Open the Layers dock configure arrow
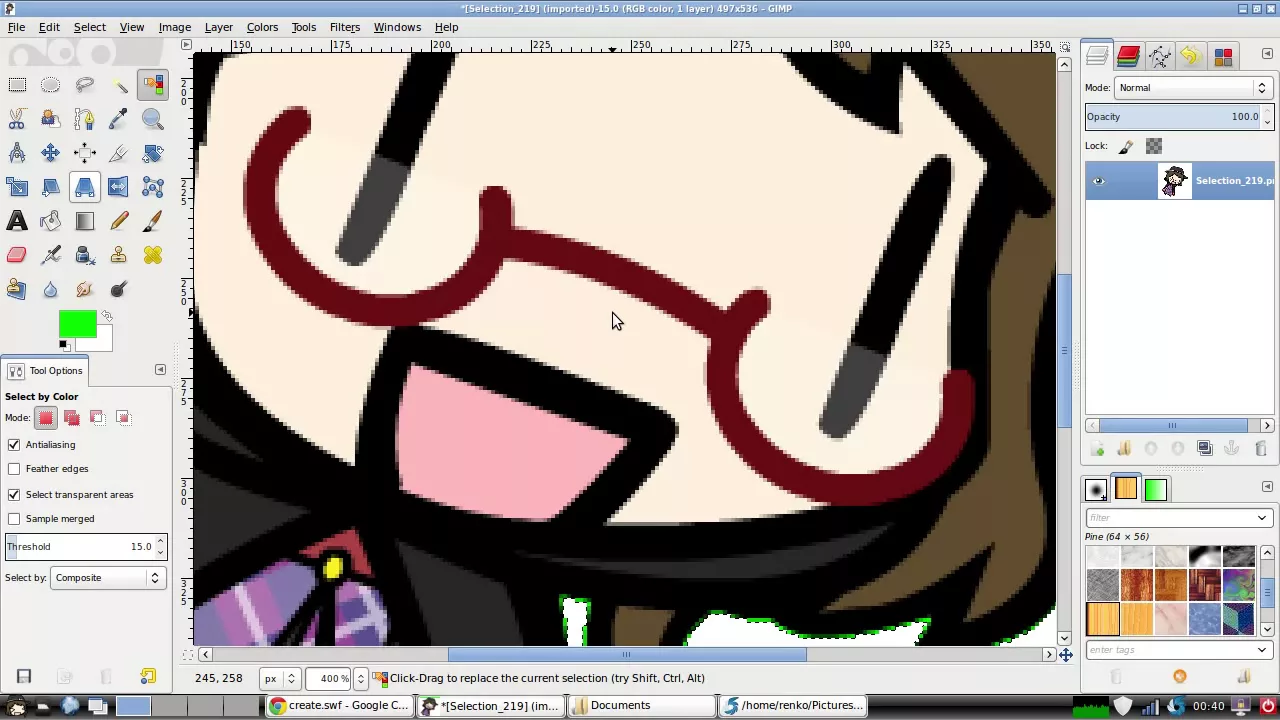The height and width of the screenshot is (720, 1280). [x=1267, y=54]
